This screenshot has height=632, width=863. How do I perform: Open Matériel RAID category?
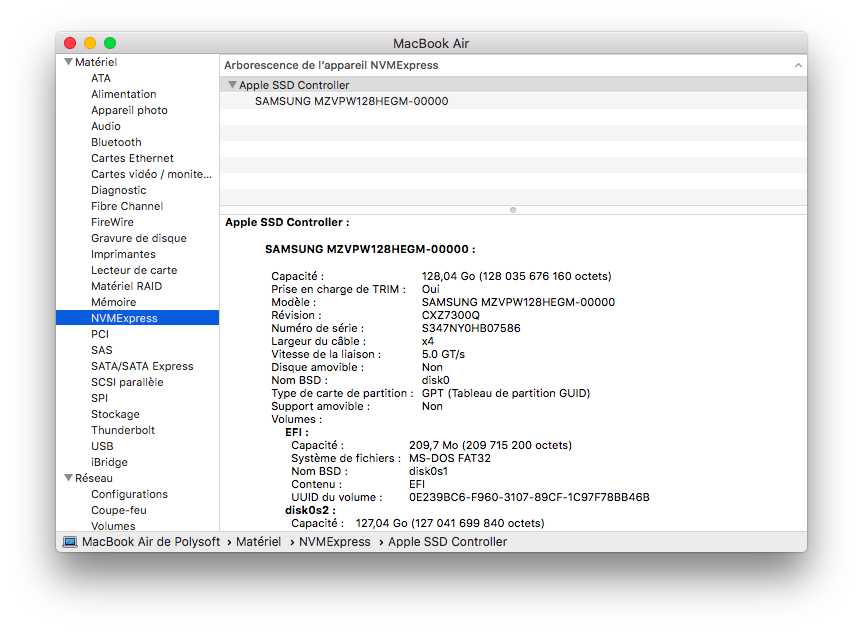pos(127,286)
